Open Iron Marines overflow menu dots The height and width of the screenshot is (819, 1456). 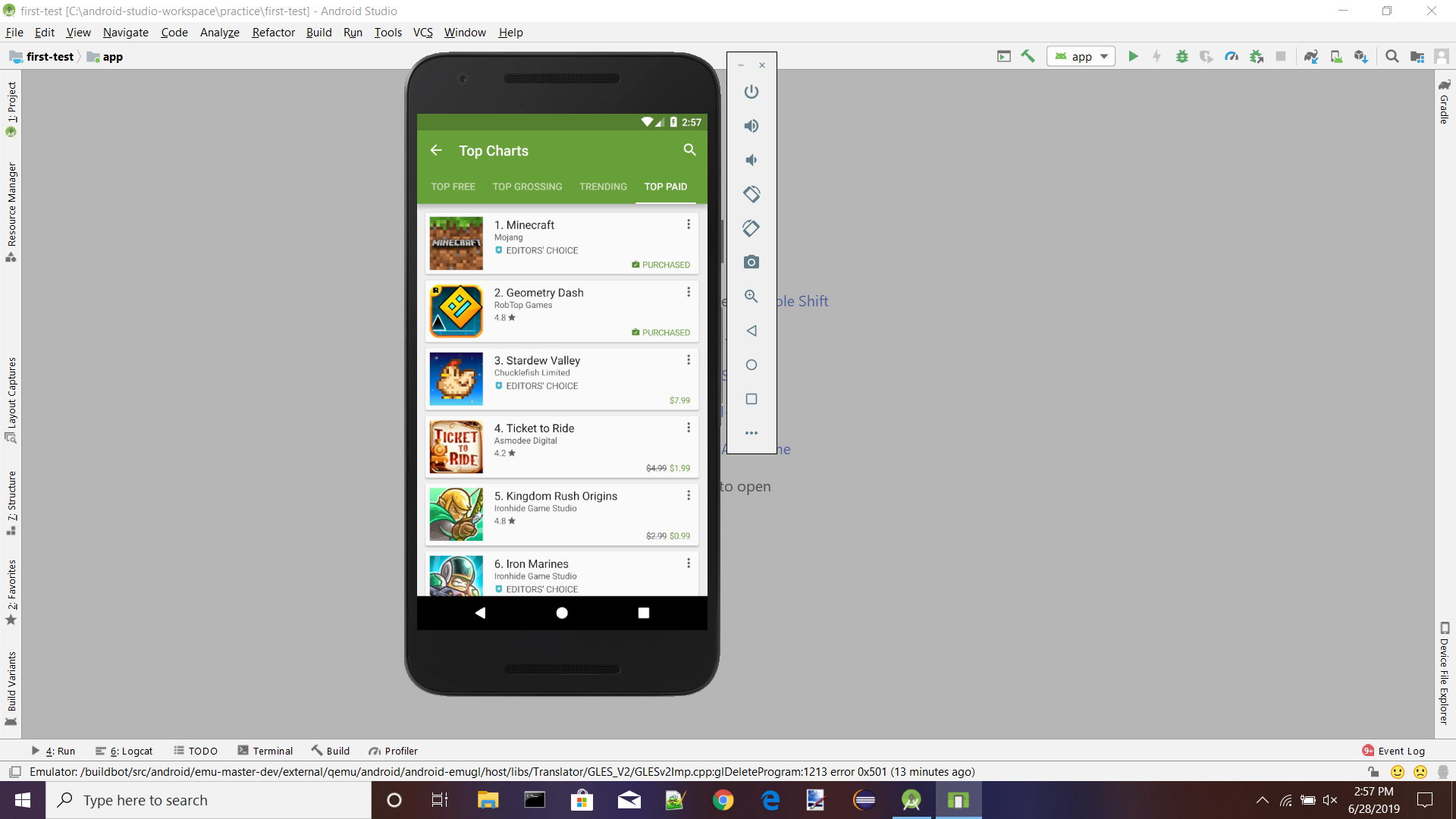pos(689,563)
